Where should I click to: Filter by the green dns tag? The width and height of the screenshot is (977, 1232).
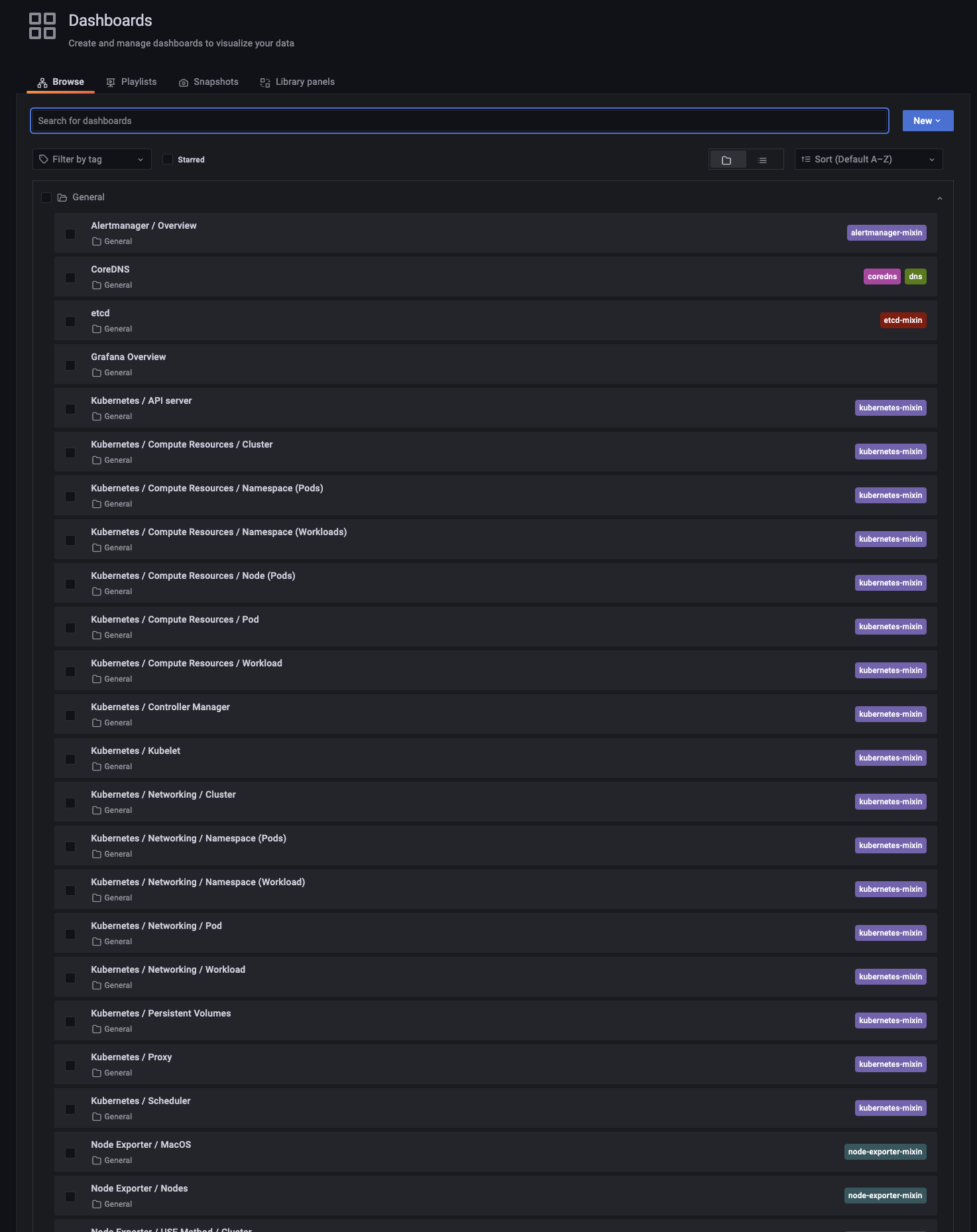(x=915, y=277)
